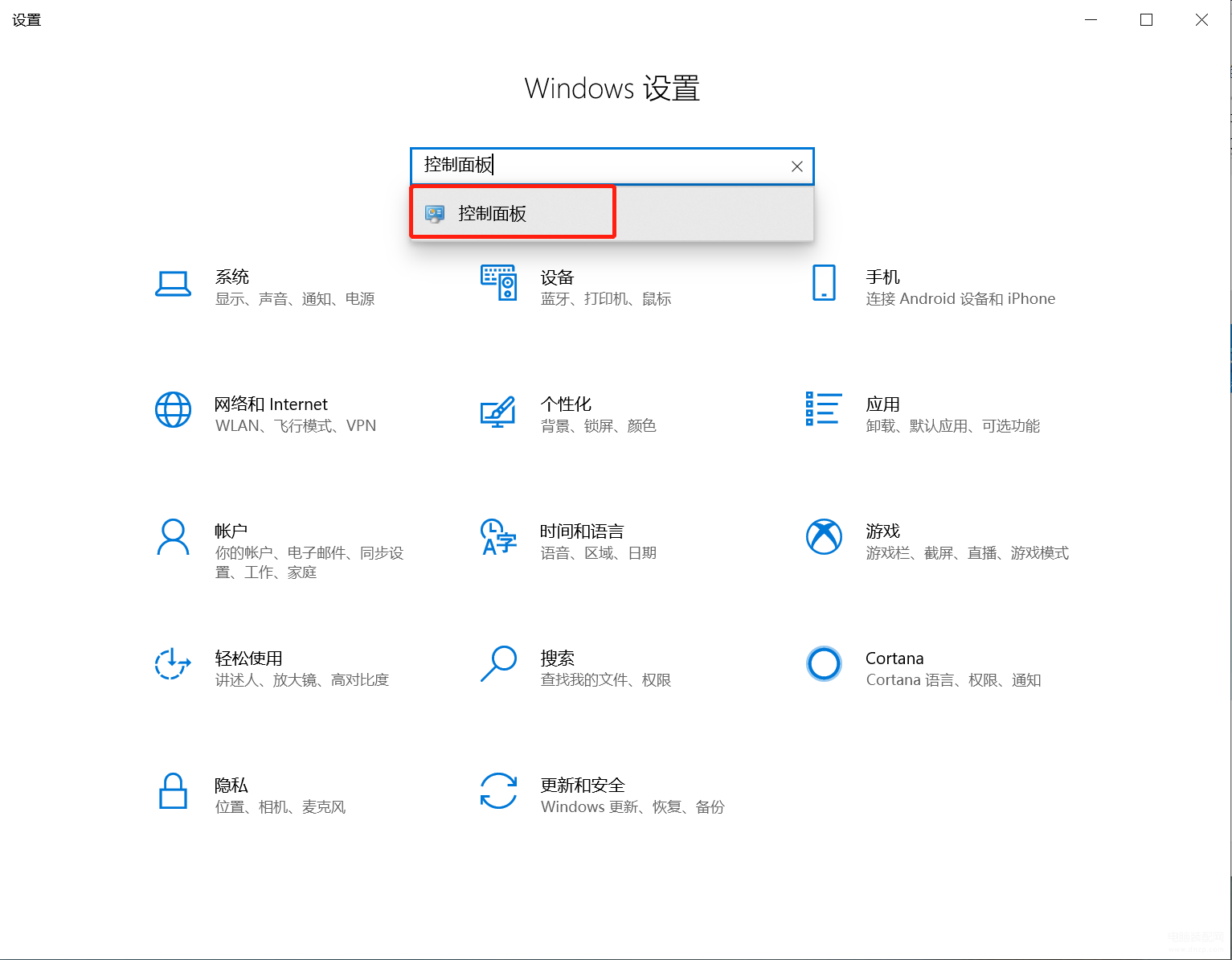Go to 应用 settings title

[x=882, y=404]
